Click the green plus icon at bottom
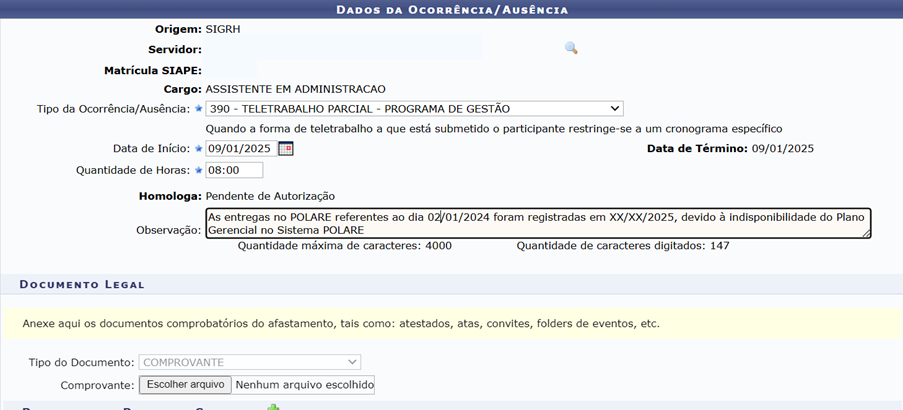Screen dimensions: 903x410 point(273,406)
